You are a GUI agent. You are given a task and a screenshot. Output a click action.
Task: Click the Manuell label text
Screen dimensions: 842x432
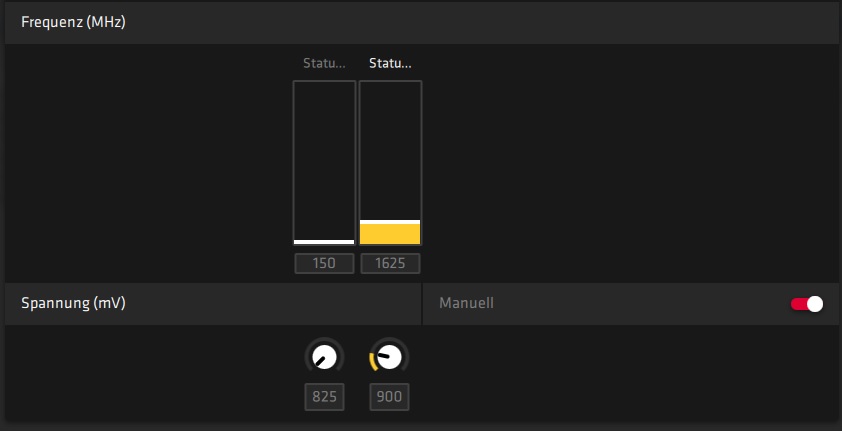[x=466, y=304]
